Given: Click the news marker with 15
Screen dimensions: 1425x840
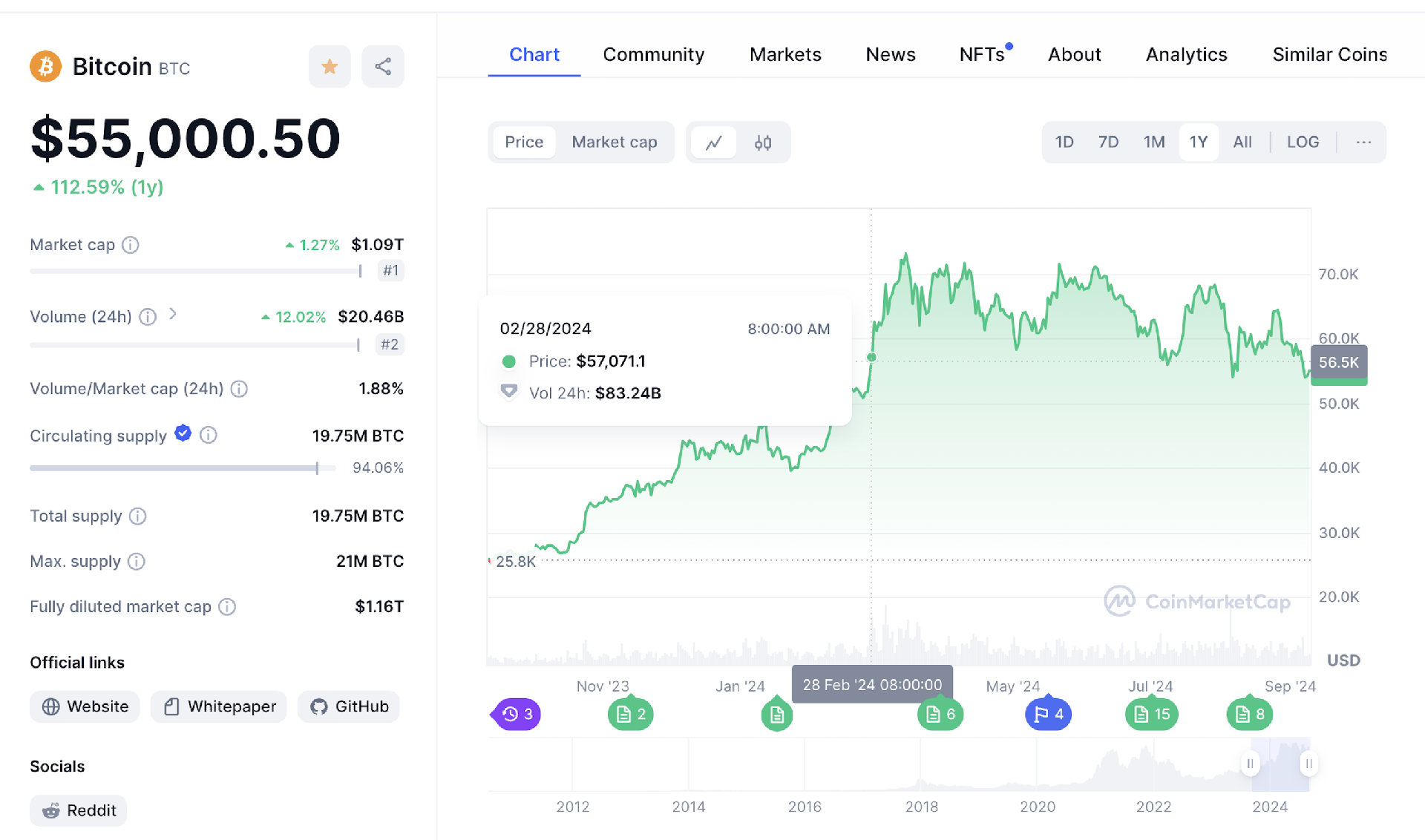Looking at the screenshot, I should coord(1151,714).
